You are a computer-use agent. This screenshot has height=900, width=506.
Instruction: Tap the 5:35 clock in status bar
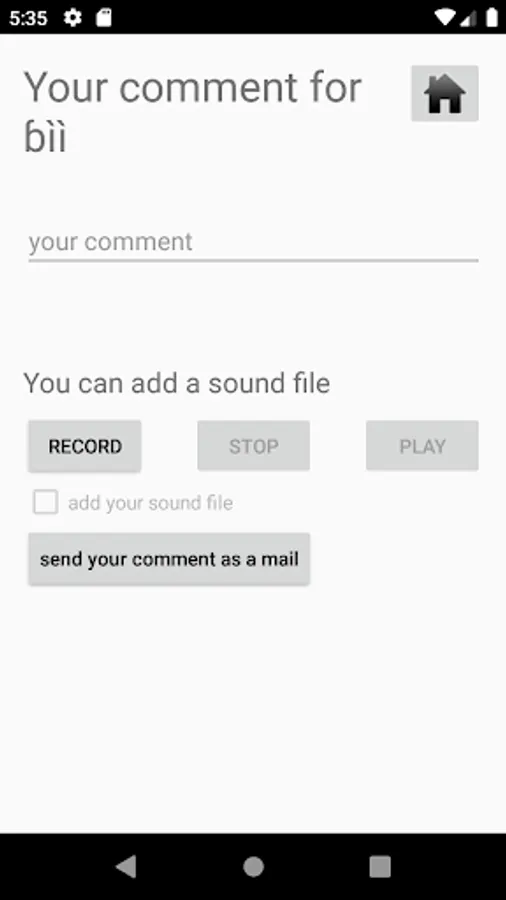click(28, 18)
